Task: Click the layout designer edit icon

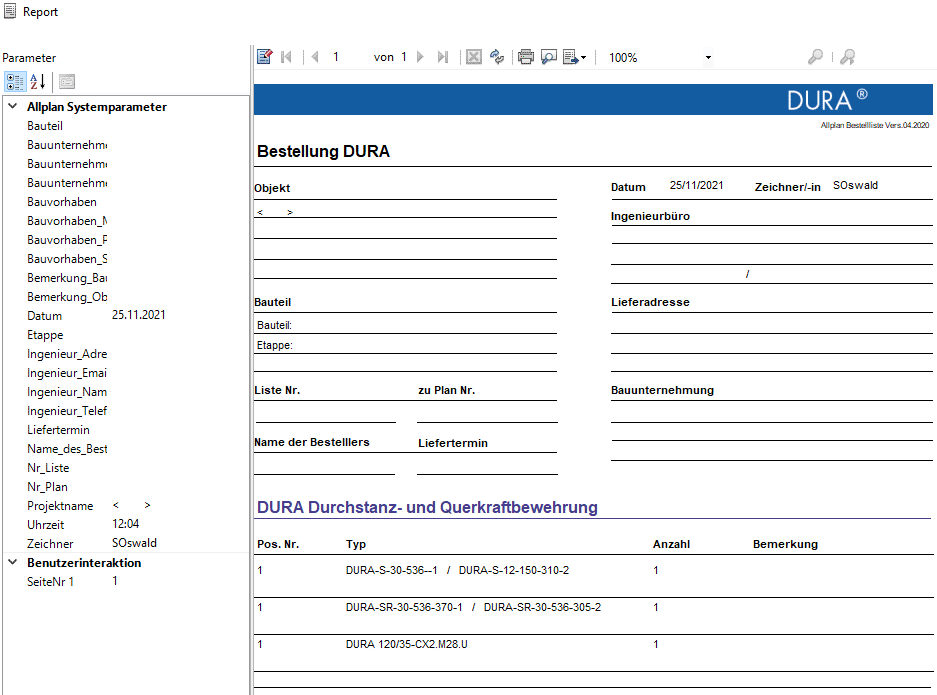Action: (x=265, y=57)
